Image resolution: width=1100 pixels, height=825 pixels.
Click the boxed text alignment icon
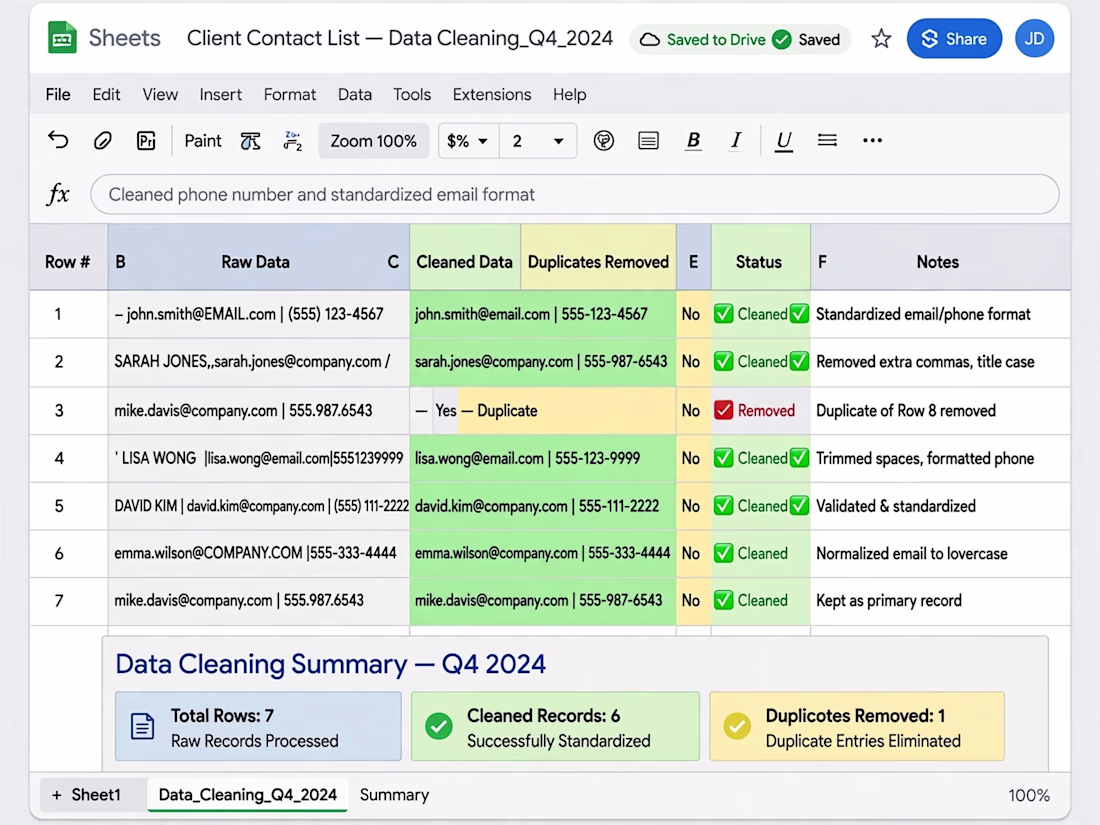pos(648,141)
